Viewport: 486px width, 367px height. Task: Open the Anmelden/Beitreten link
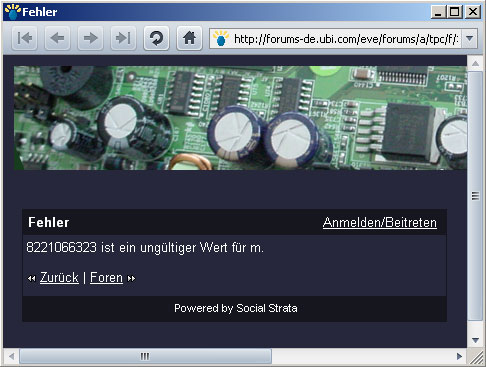pyautogui.click(x=380, y=222)
